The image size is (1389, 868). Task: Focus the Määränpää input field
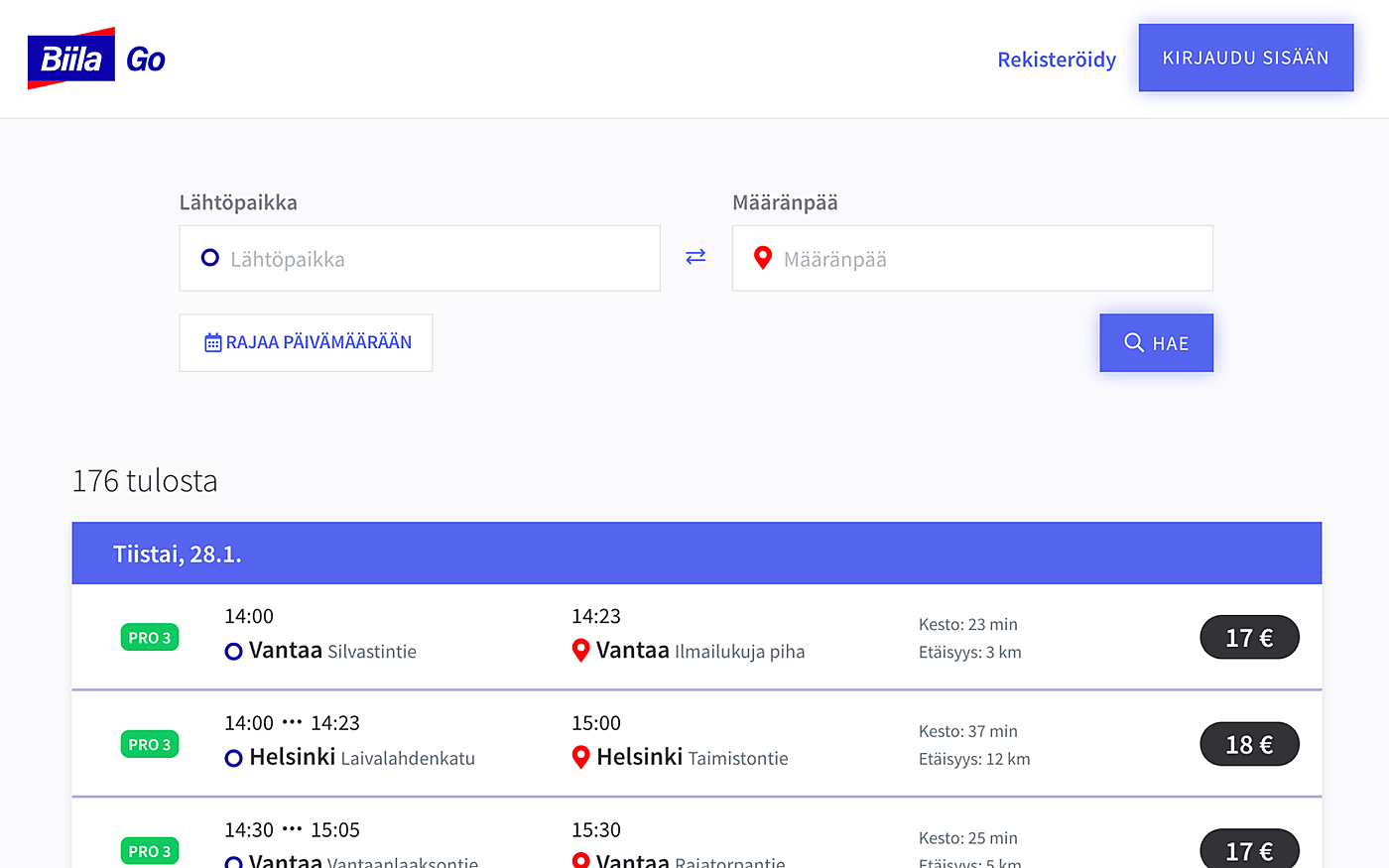point(972,258)
